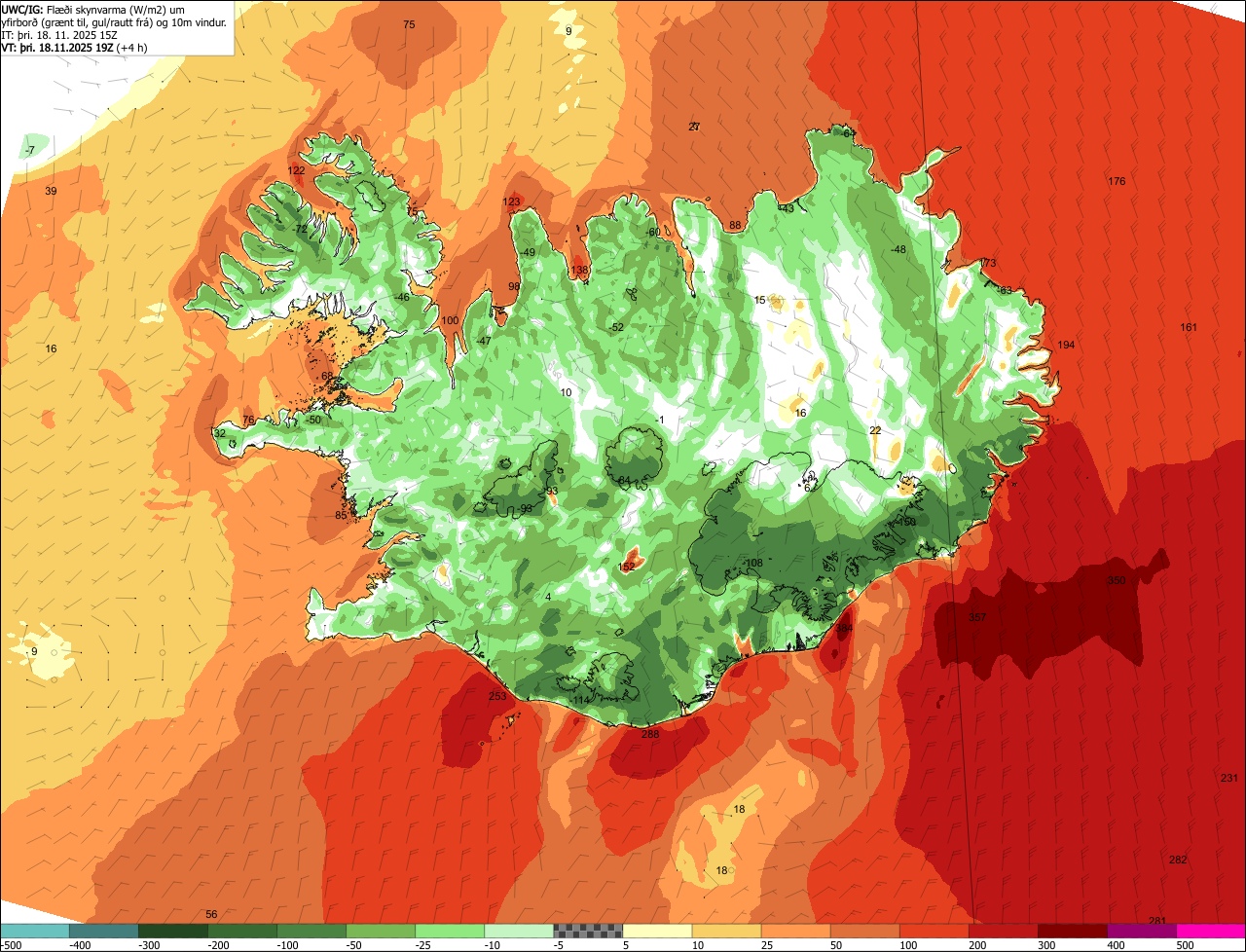
Task: Select the flux value '231'
Action: pos(1229,778)
